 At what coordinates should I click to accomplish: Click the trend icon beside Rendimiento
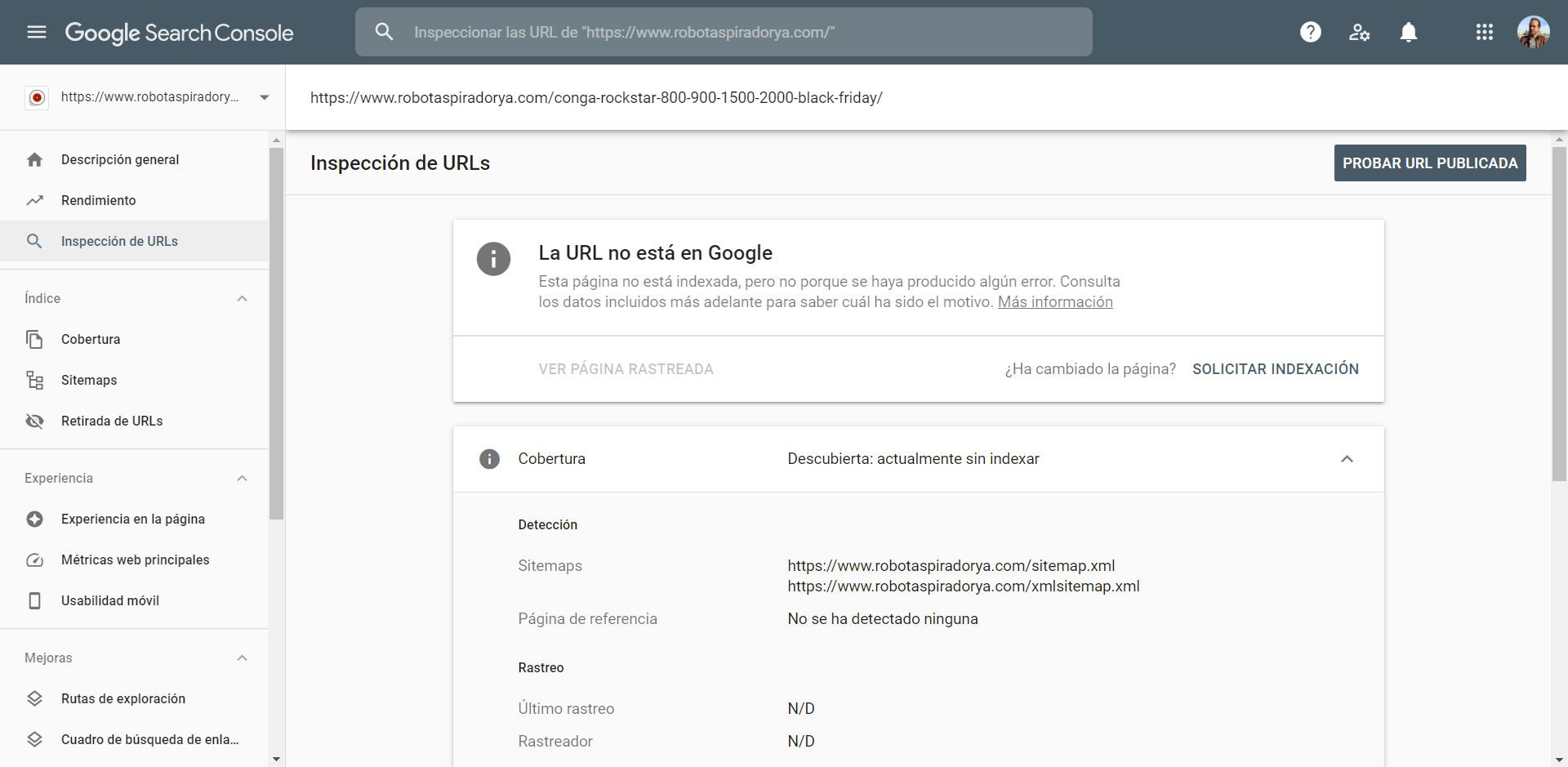34,200
